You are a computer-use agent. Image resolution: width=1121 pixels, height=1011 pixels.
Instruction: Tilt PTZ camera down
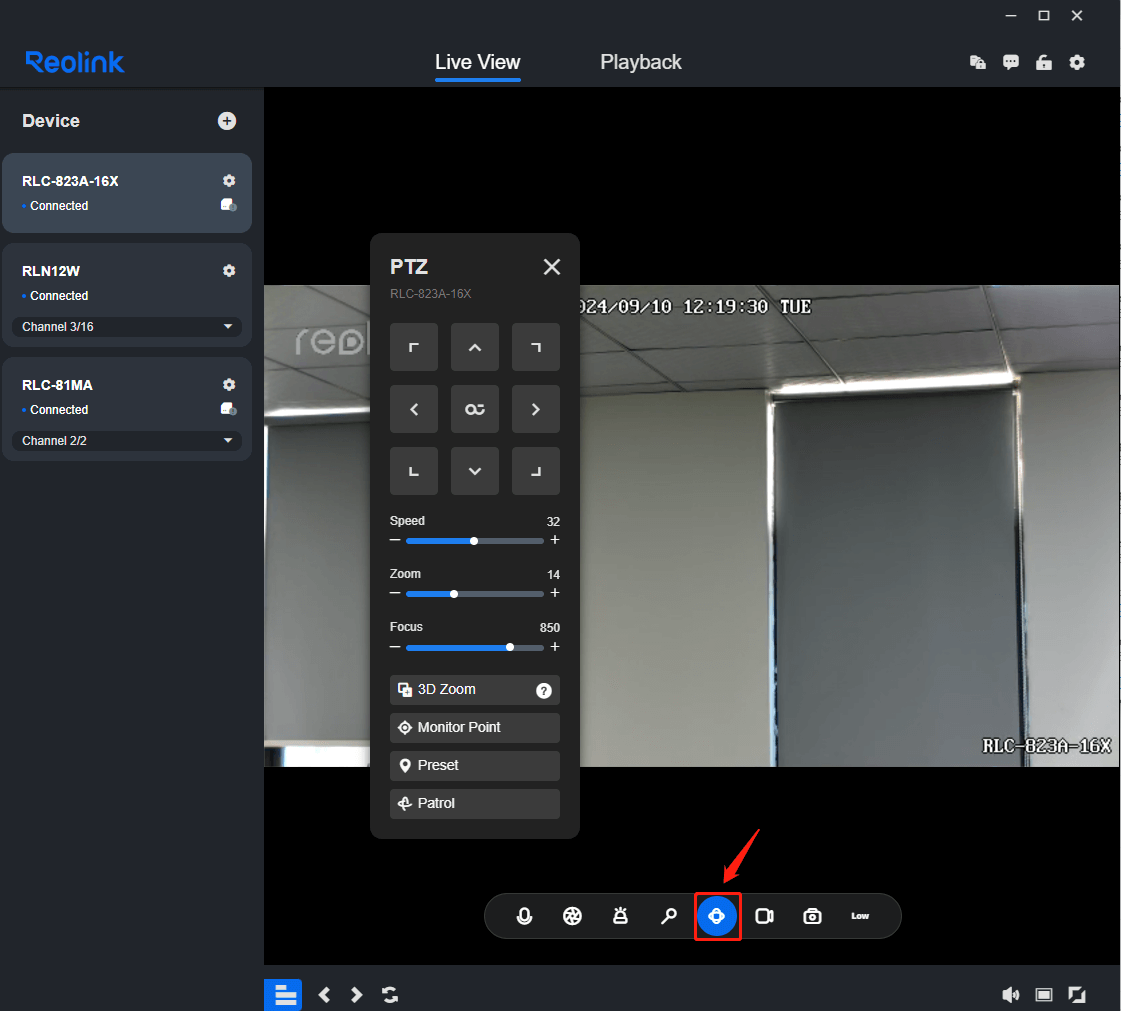(475, 471)
